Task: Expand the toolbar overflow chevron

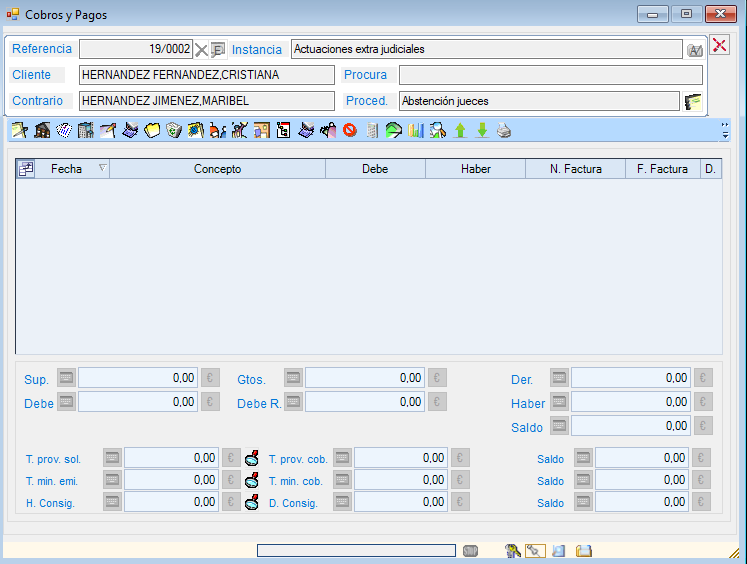Action: point(725,130)
